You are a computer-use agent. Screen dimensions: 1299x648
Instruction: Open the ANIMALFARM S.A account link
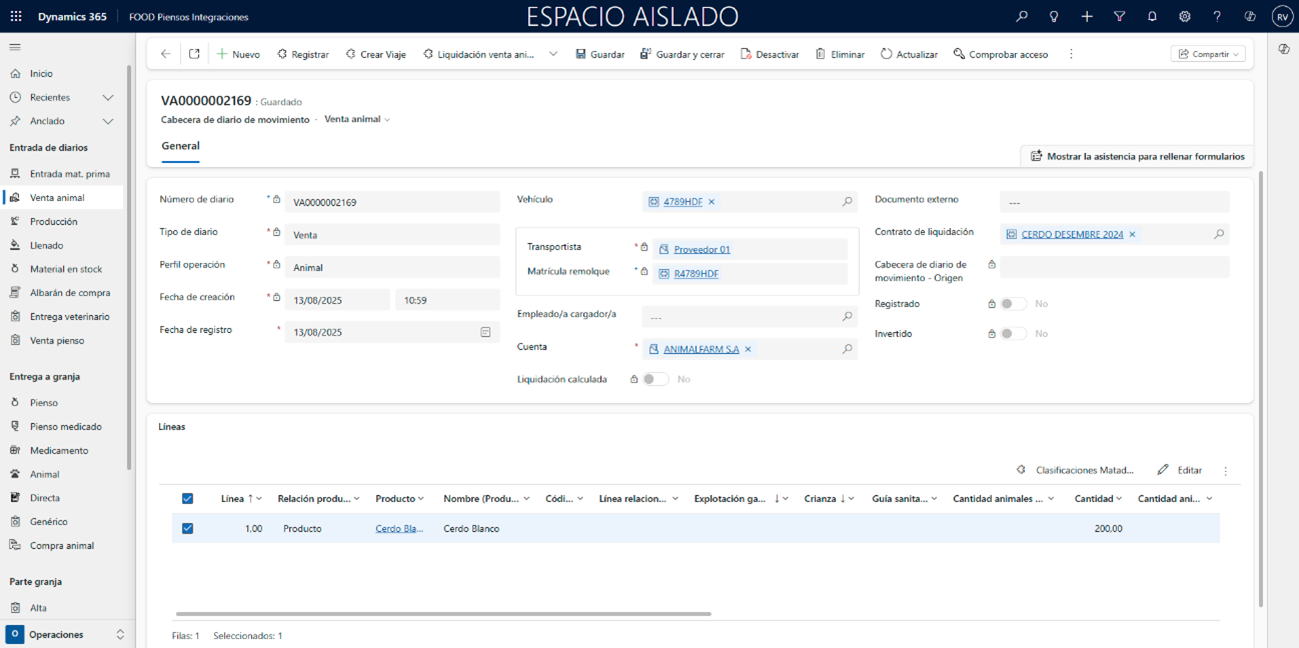(701, 349)
